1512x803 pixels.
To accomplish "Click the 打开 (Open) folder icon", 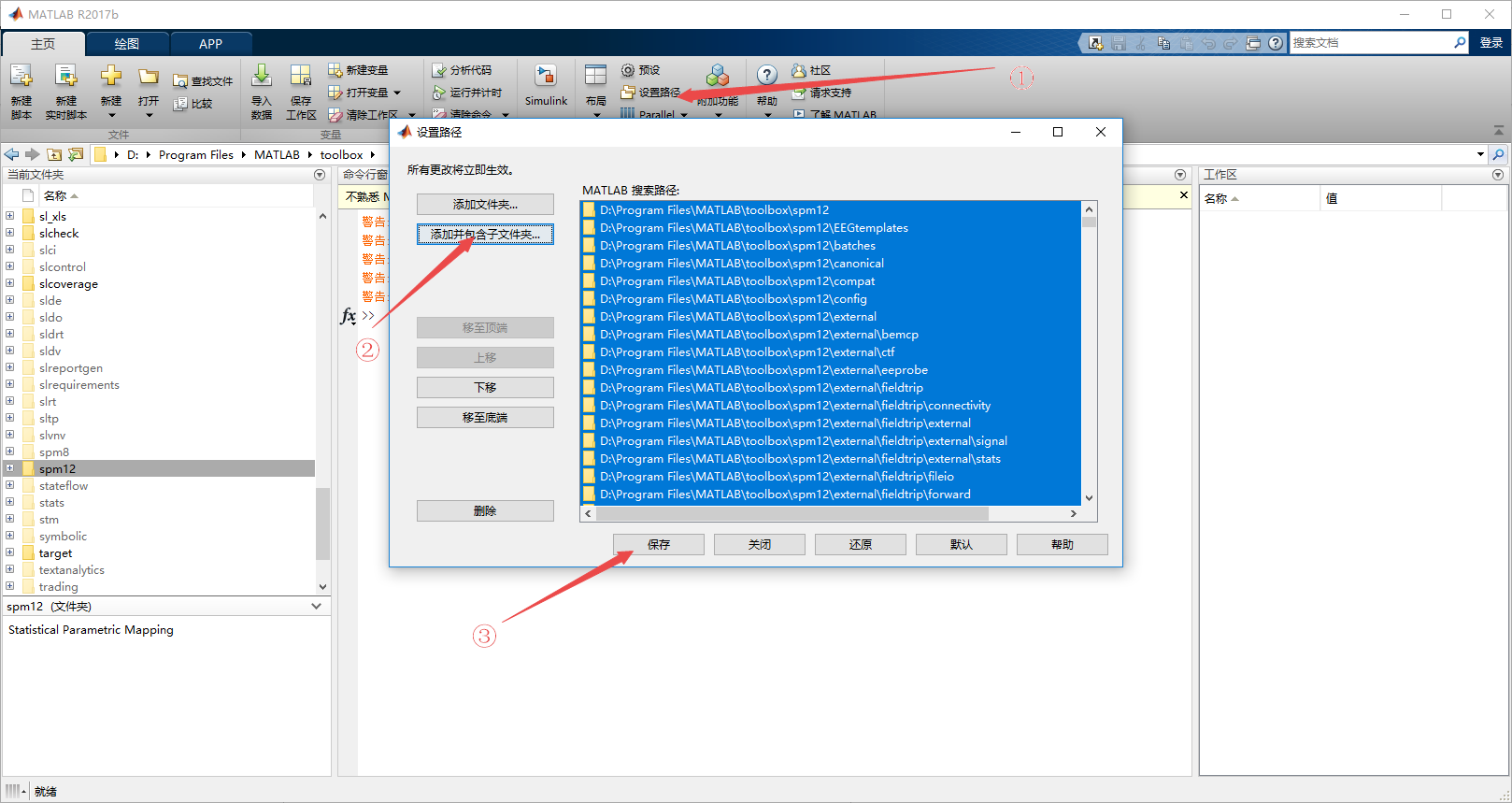I will tap(149, 77).
